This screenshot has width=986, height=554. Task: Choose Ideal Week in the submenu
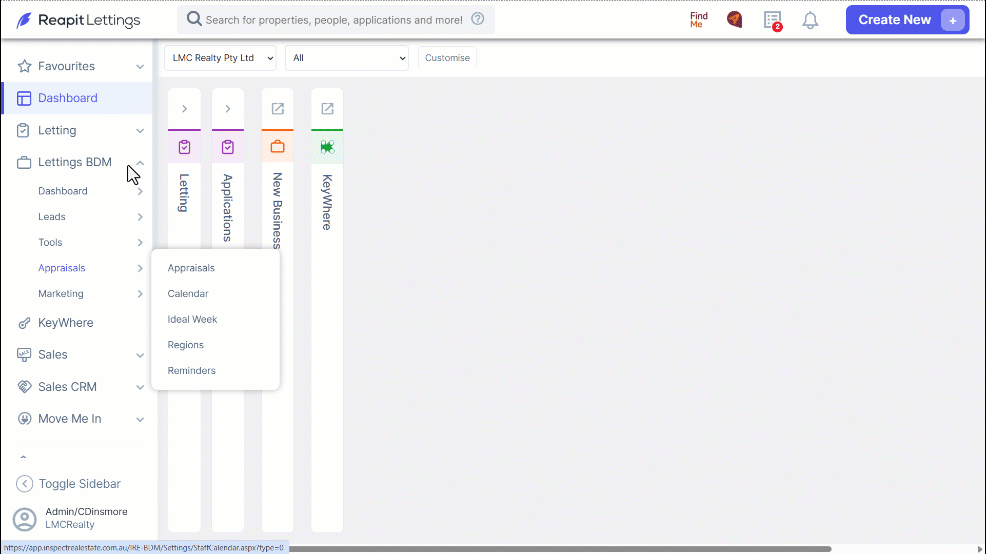(x=192, y=319)
